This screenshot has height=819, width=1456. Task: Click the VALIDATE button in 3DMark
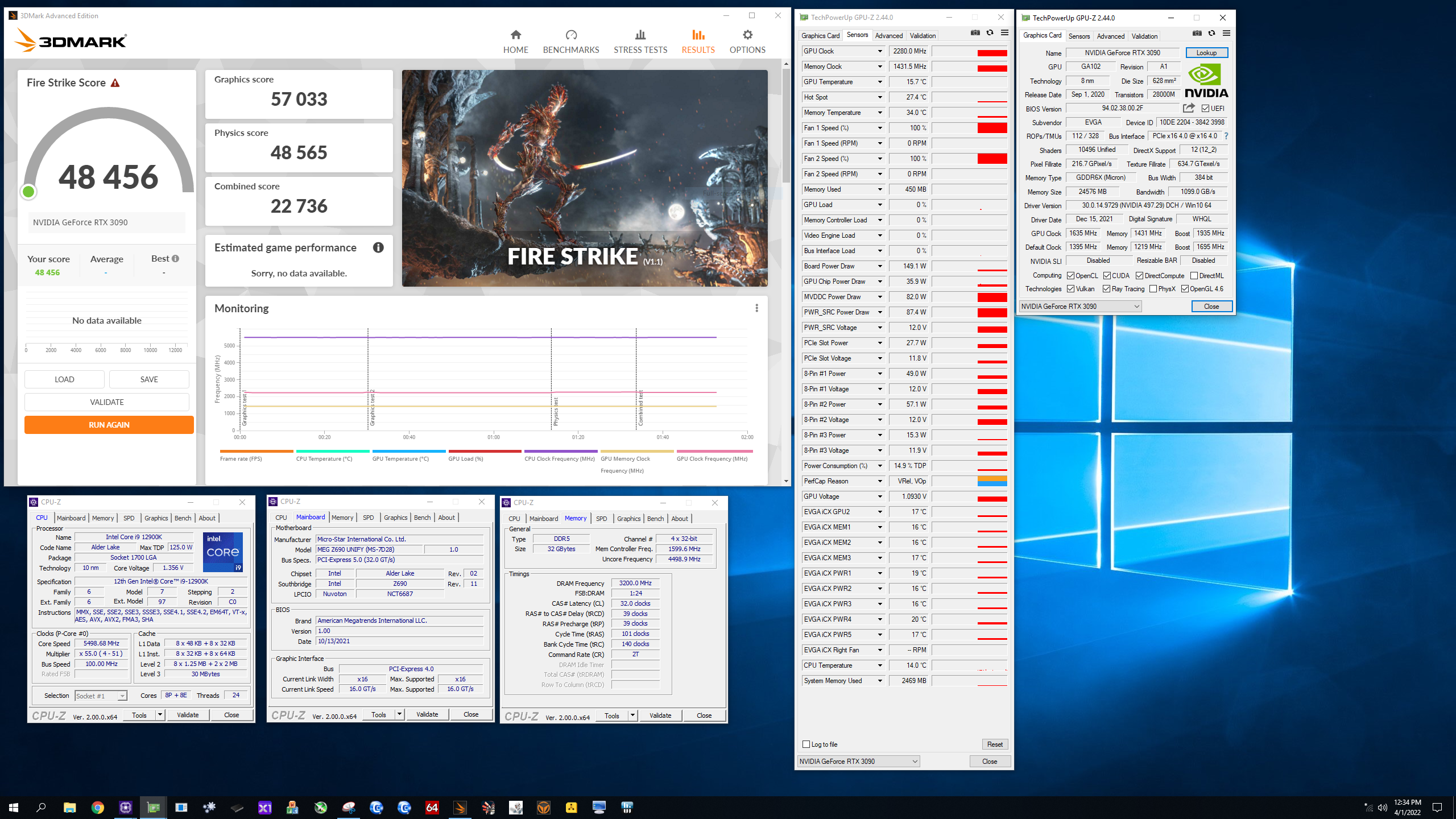pos(107,402)
